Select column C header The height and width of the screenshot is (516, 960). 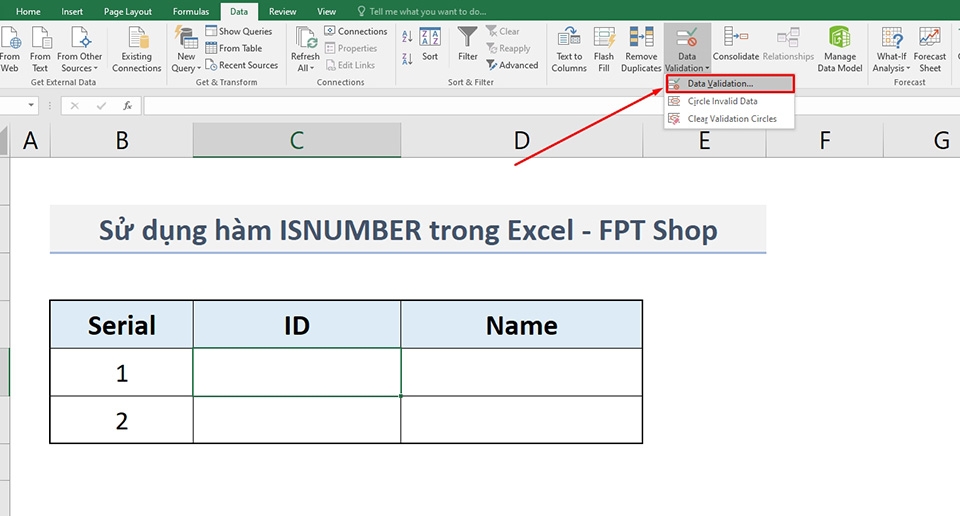point(297,140)
